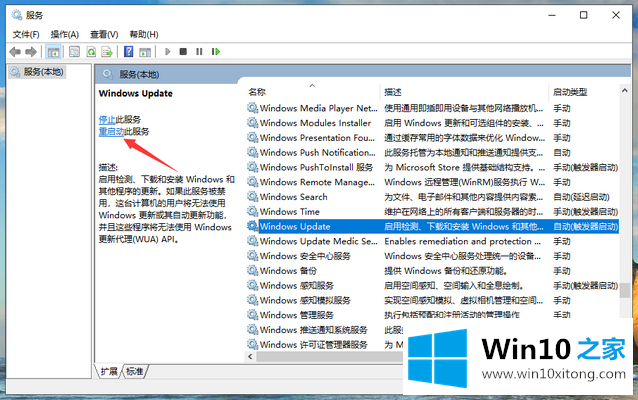Switch to the 扩展 tab
The width and height of the screenshot is (638, 400).
pyautogui.click(x=109, y=371)
